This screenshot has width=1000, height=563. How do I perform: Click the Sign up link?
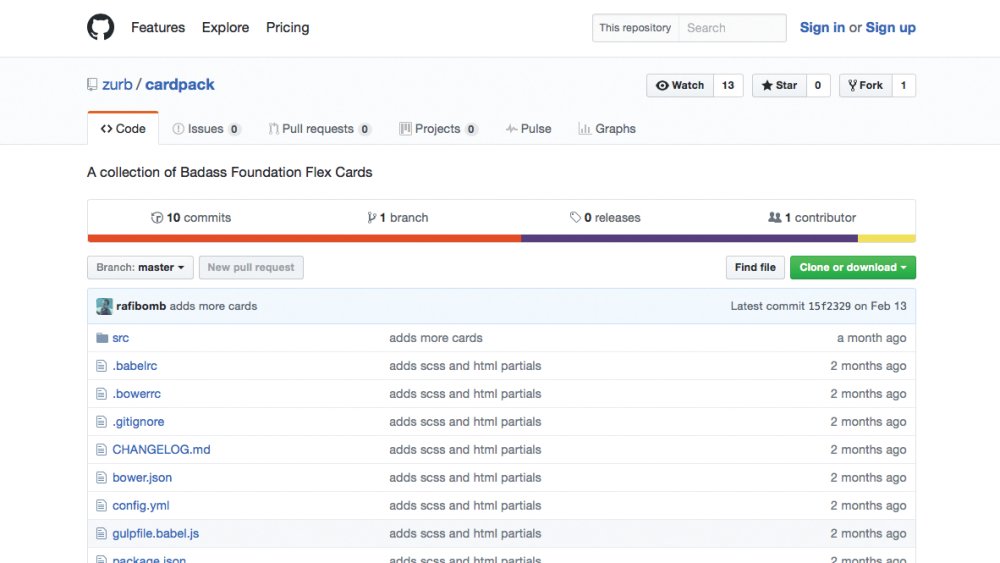[890, 27]
